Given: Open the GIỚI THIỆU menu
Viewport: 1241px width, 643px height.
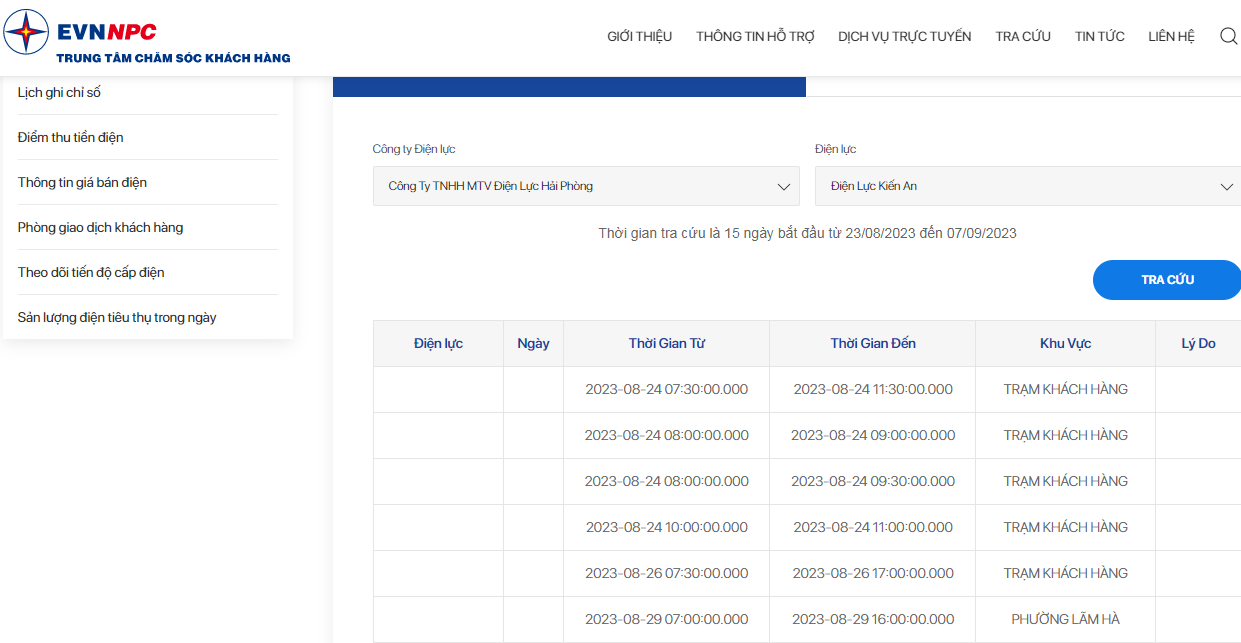Looking at the screenshot, I should (x=640, y=36).
